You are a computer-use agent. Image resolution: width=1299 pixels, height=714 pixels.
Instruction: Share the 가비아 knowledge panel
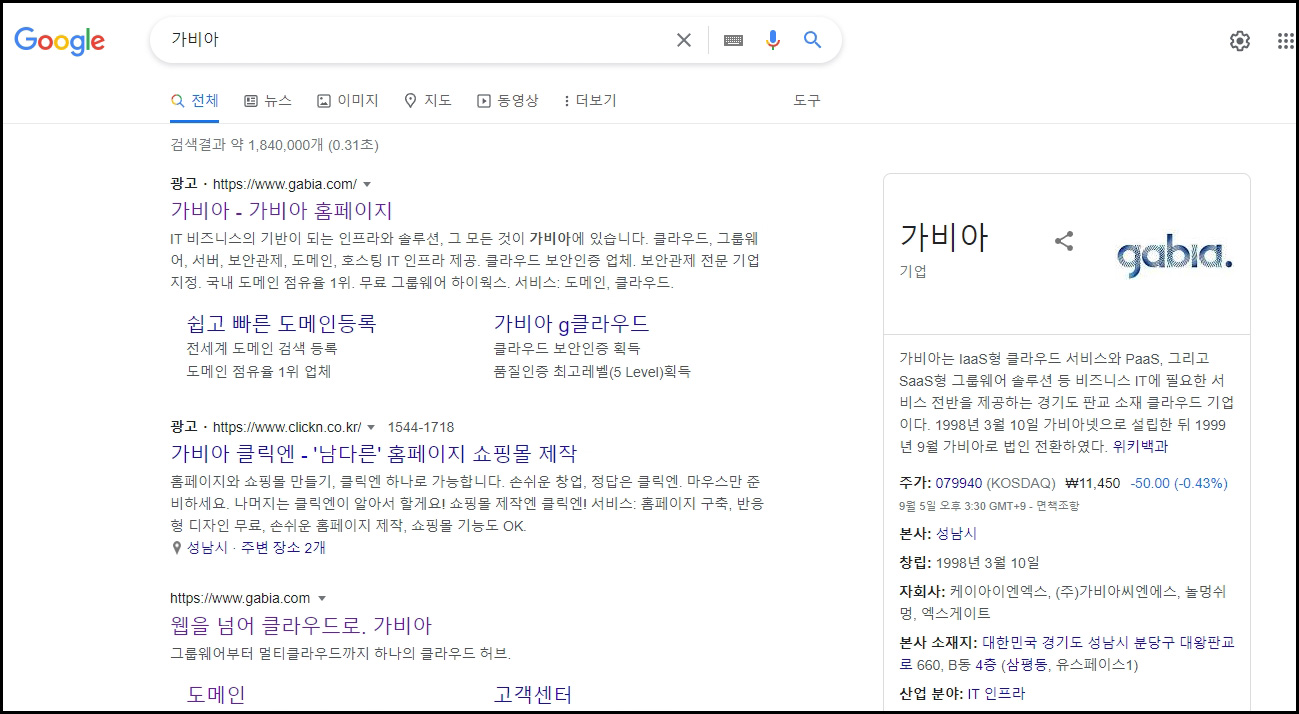pos(1064,241)
